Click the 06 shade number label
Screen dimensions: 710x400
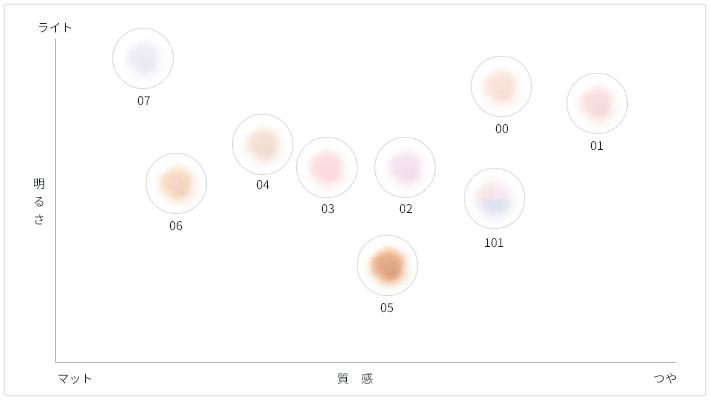[176, 226]
